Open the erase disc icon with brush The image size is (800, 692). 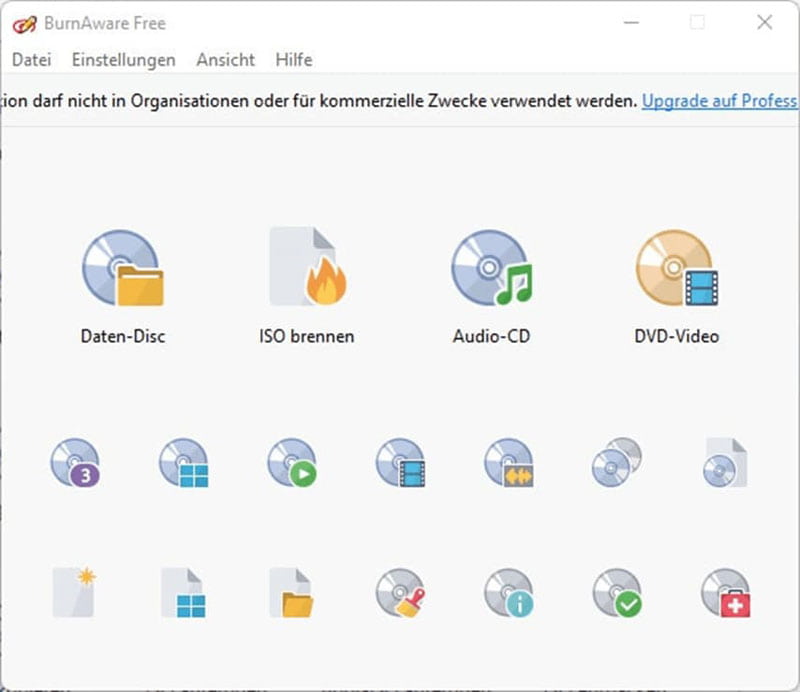(x=401, y=592)
